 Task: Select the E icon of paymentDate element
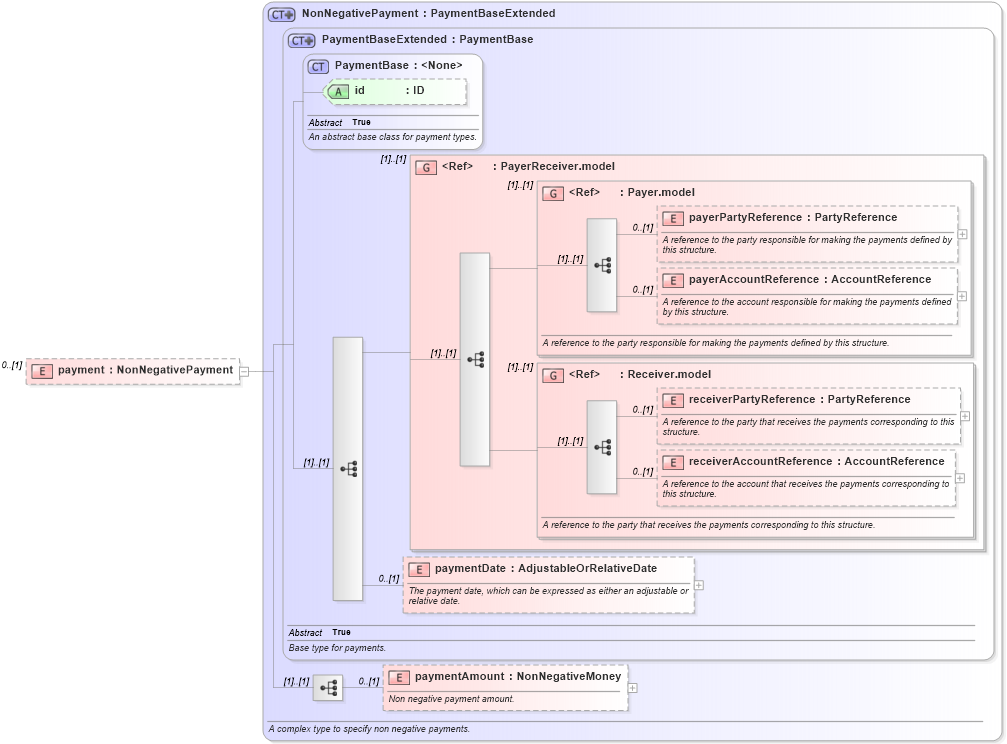point(419,568)
